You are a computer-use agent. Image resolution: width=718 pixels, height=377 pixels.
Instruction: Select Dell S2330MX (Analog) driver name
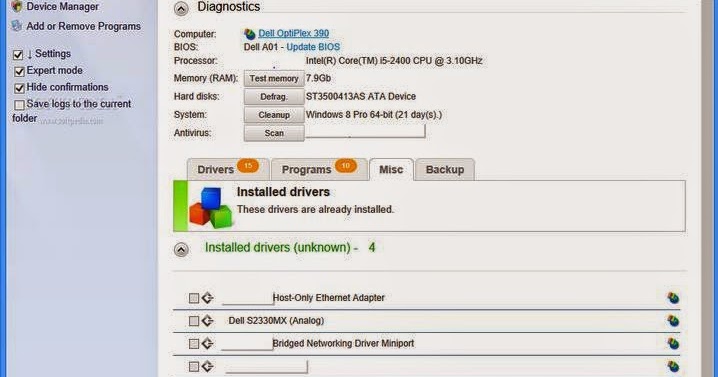pos(276,321)
